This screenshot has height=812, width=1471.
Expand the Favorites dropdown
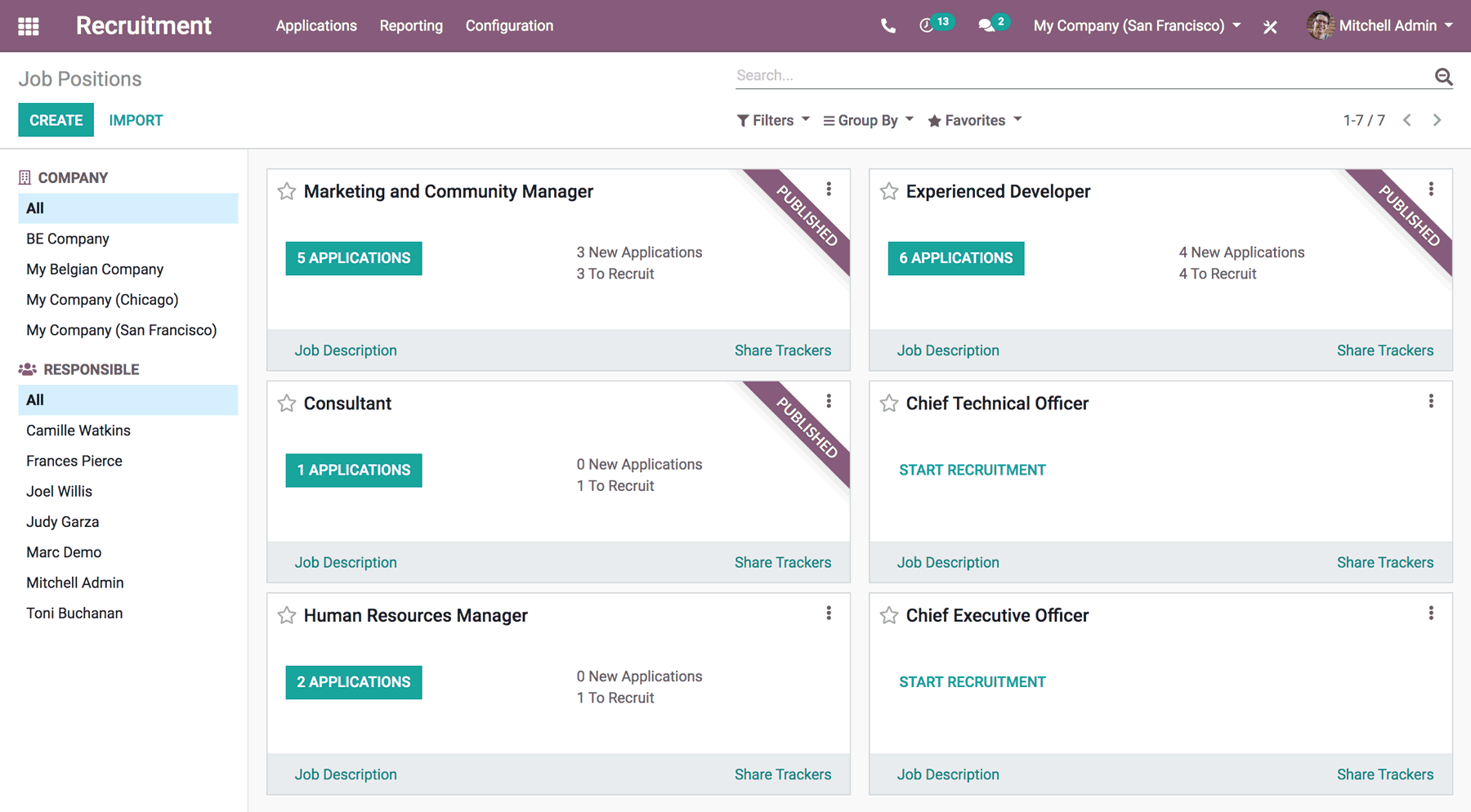[974, 120]
